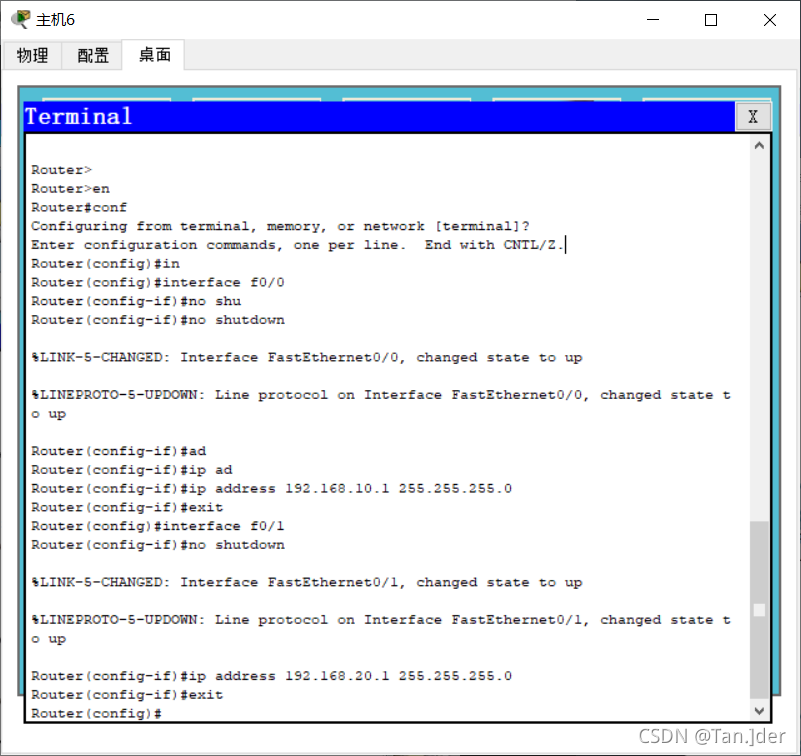Close the 主机6 window
Screen dimensions: 801x756
click(x=769, y=20)
